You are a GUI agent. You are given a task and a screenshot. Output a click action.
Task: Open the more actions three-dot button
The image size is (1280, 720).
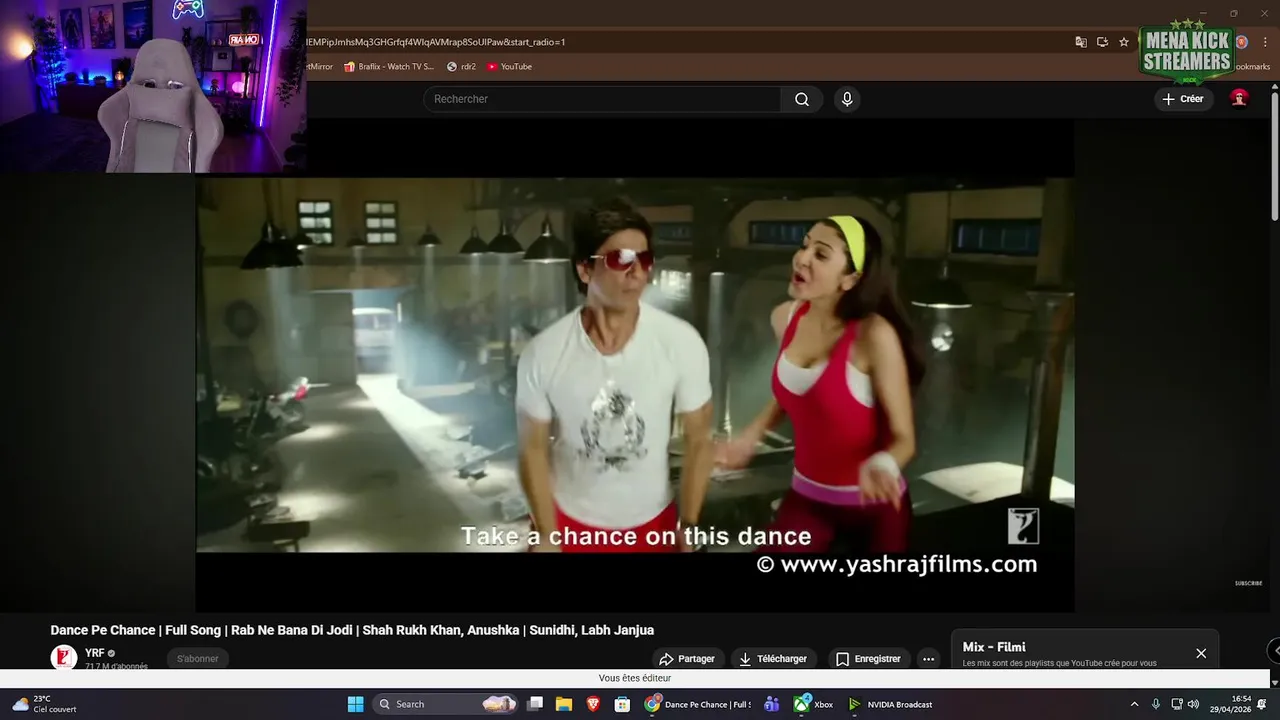(x=929, y=659)
